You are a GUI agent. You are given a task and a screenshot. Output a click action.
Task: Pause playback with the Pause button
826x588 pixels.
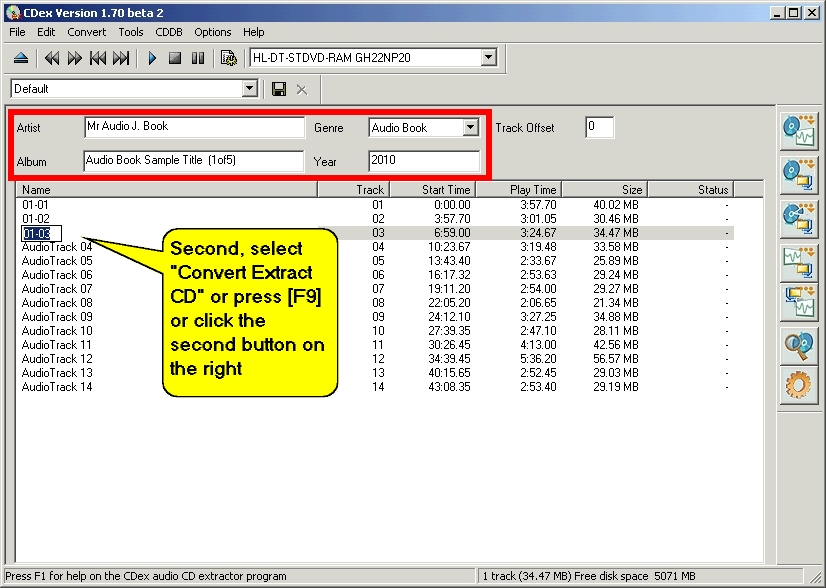click(198, 58)
